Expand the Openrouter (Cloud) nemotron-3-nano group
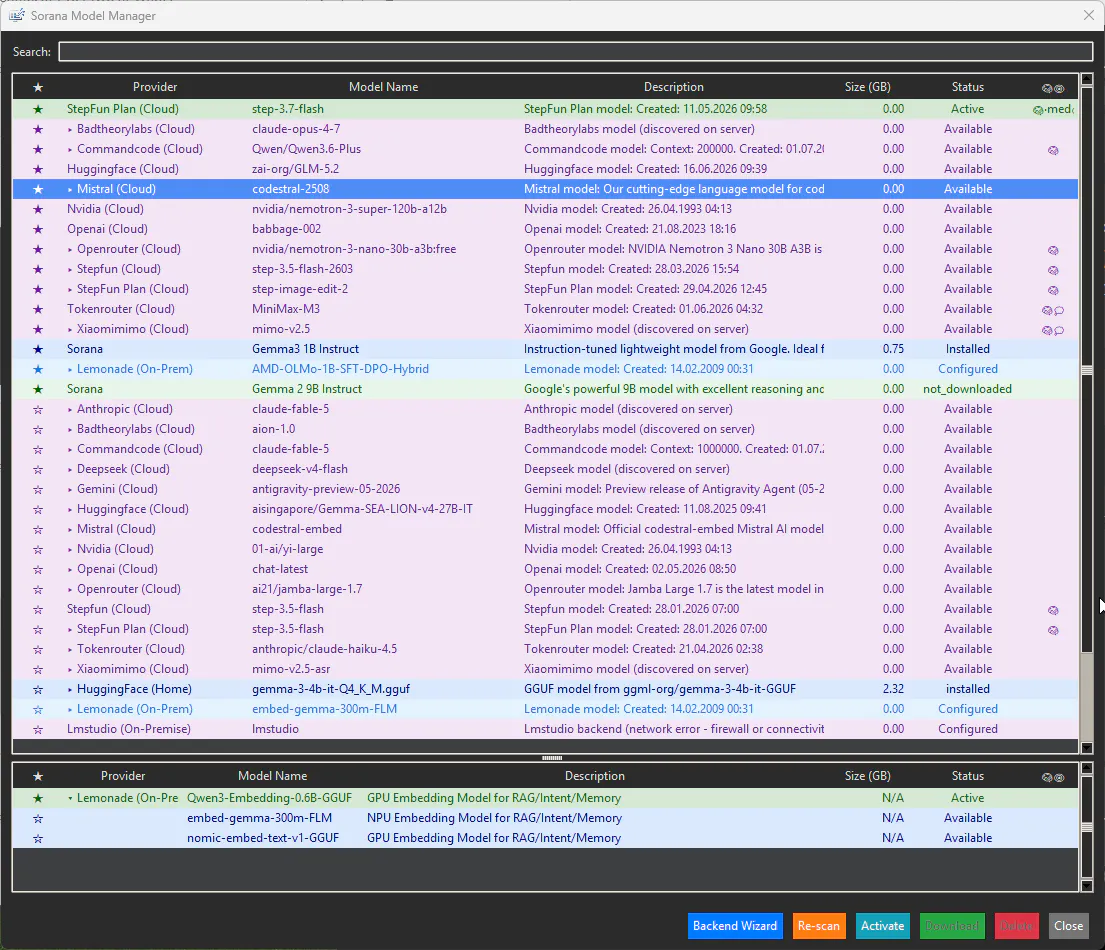The height and width of the screenshot is (950, 1105). click(70, 249)
